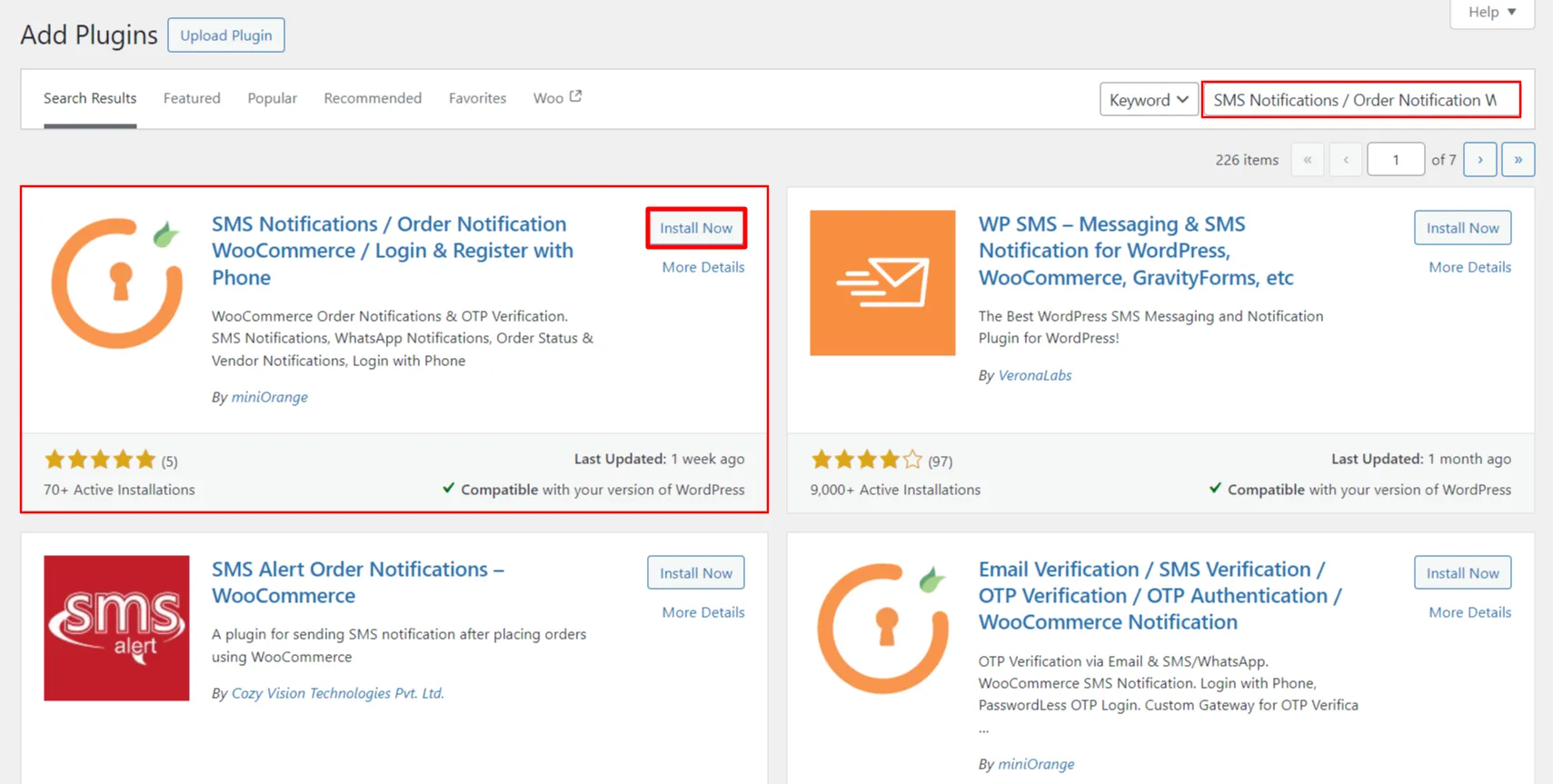The height and width of the screenshot is (784, 1553).
Task: Install the WP SMS plugin
Action: click(x=1462, y=228)
